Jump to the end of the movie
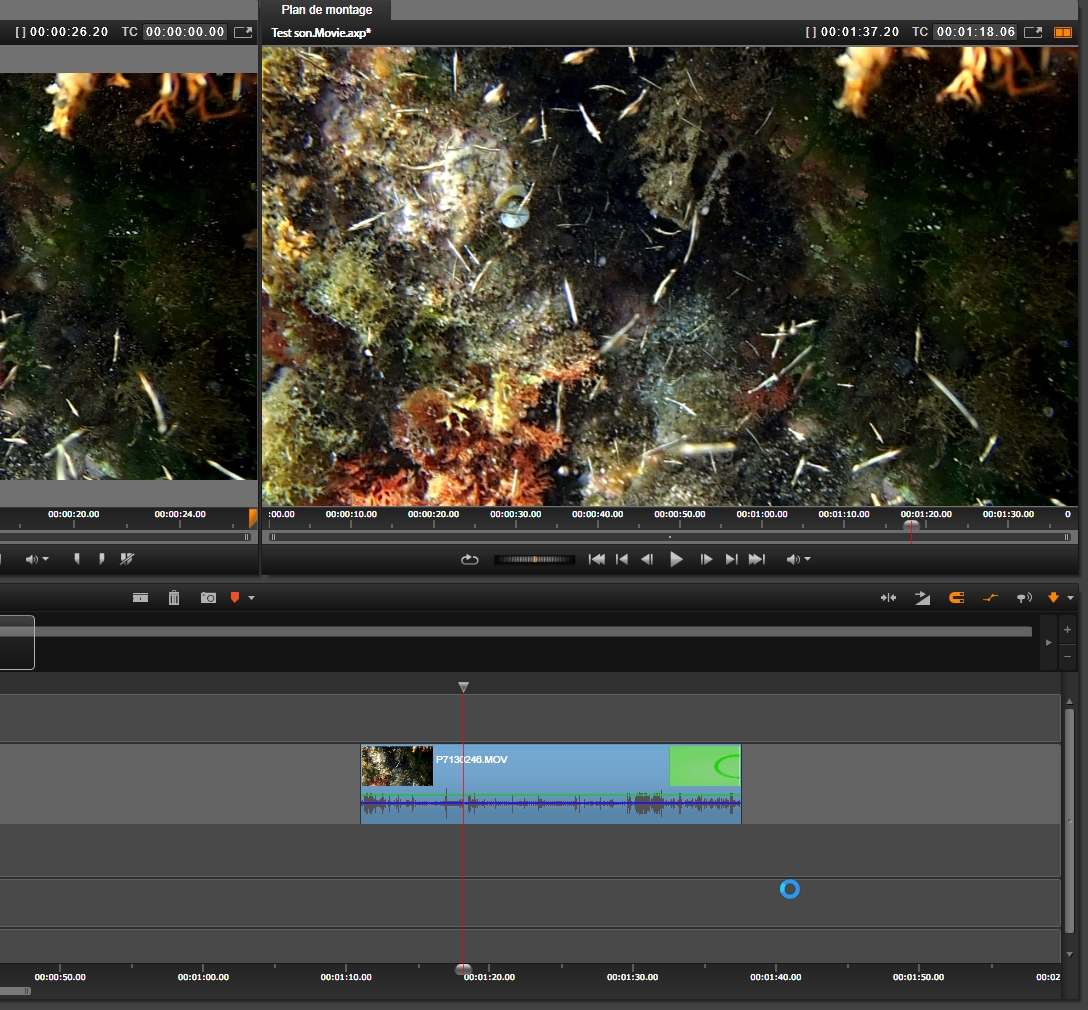This screenshot has width=1088, height=1010. click(757, 560)
